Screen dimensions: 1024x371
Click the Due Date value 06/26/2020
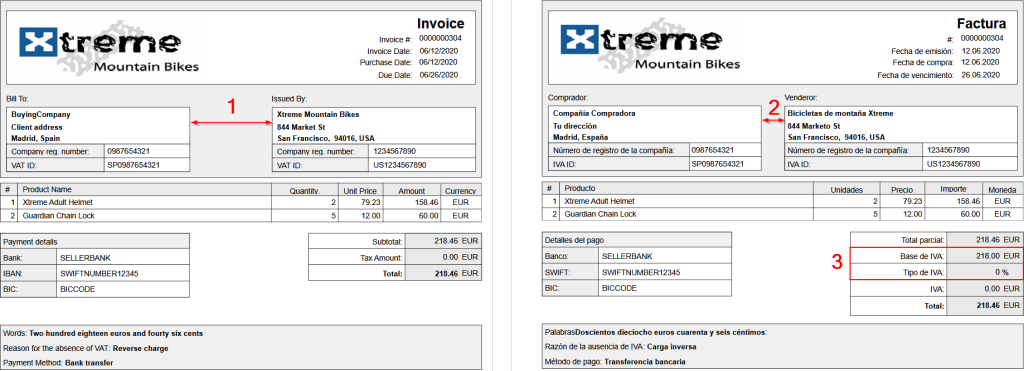click(439, 75)
